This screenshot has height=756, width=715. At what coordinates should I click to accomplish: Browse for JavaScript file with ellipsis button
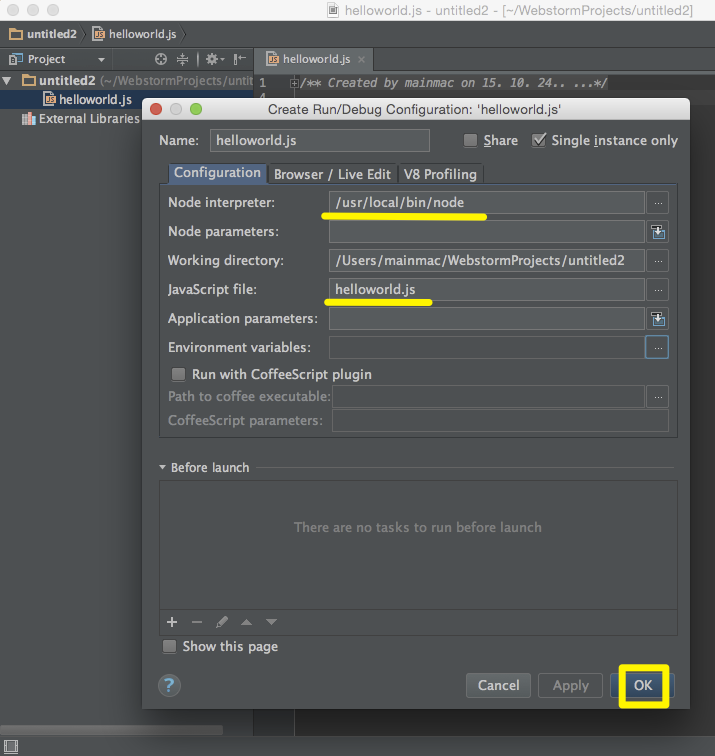click(658, 290)
